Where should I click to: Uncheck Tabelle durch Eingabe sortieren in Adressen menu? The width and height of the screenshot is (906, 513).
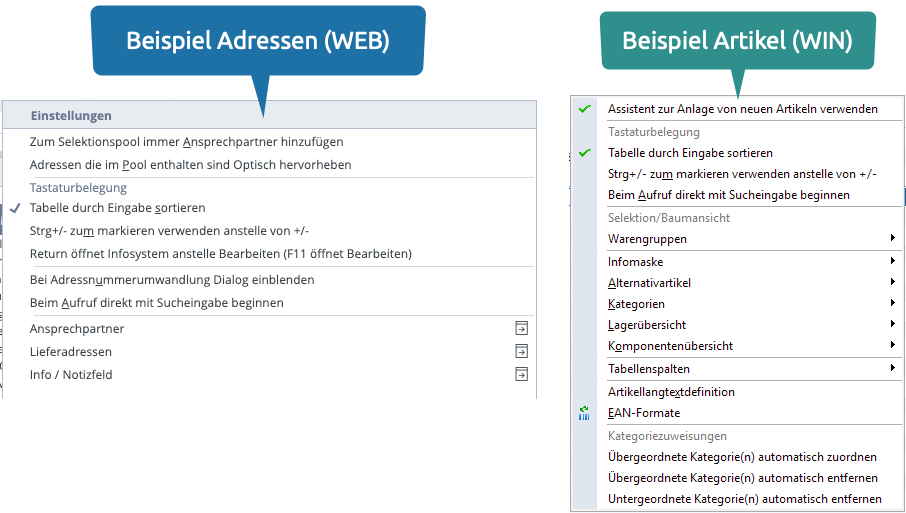tap(117, 208)
